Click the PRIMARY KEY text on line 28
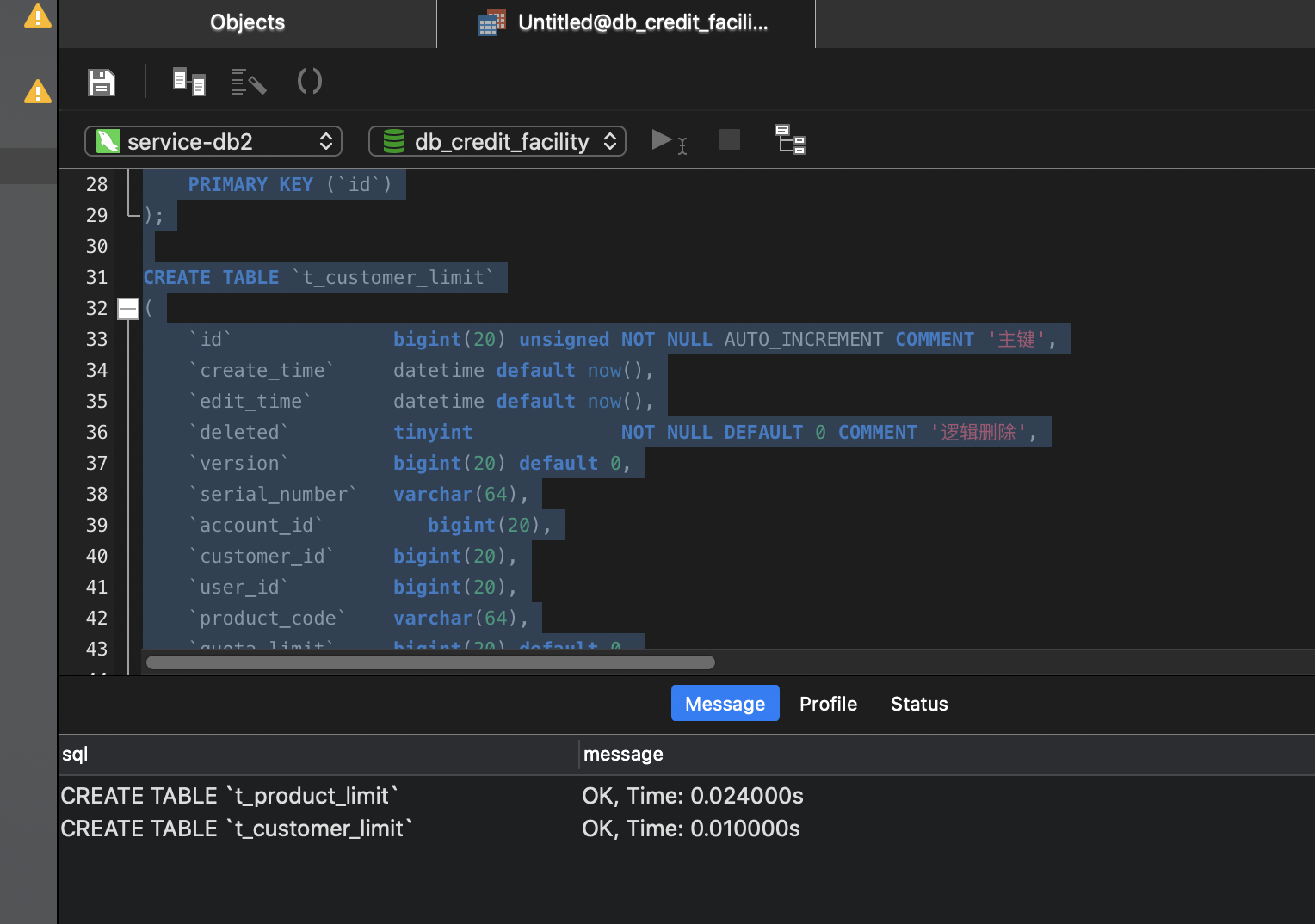This screenshot has width=1315, height=924. click(x=250, y=184)
